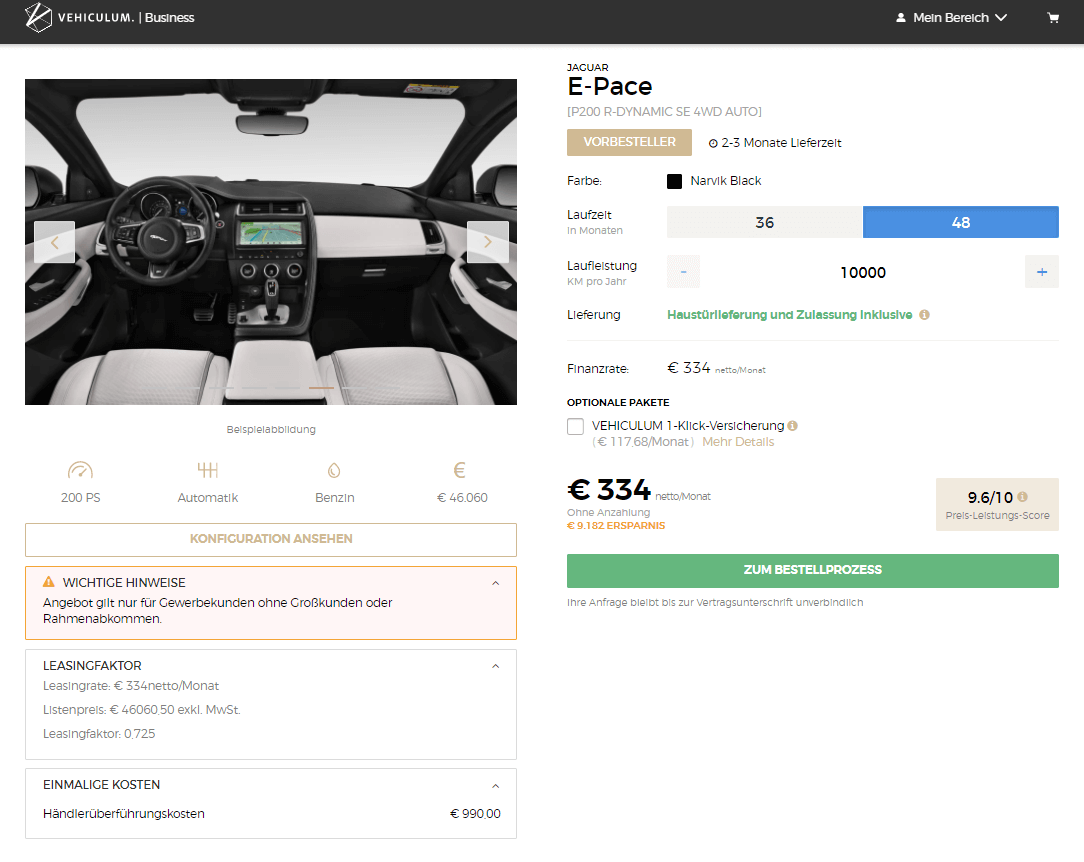
Task: Enable VEHICULUM 1-Klick-Versicherung checkbox
Action: (575, 427)
